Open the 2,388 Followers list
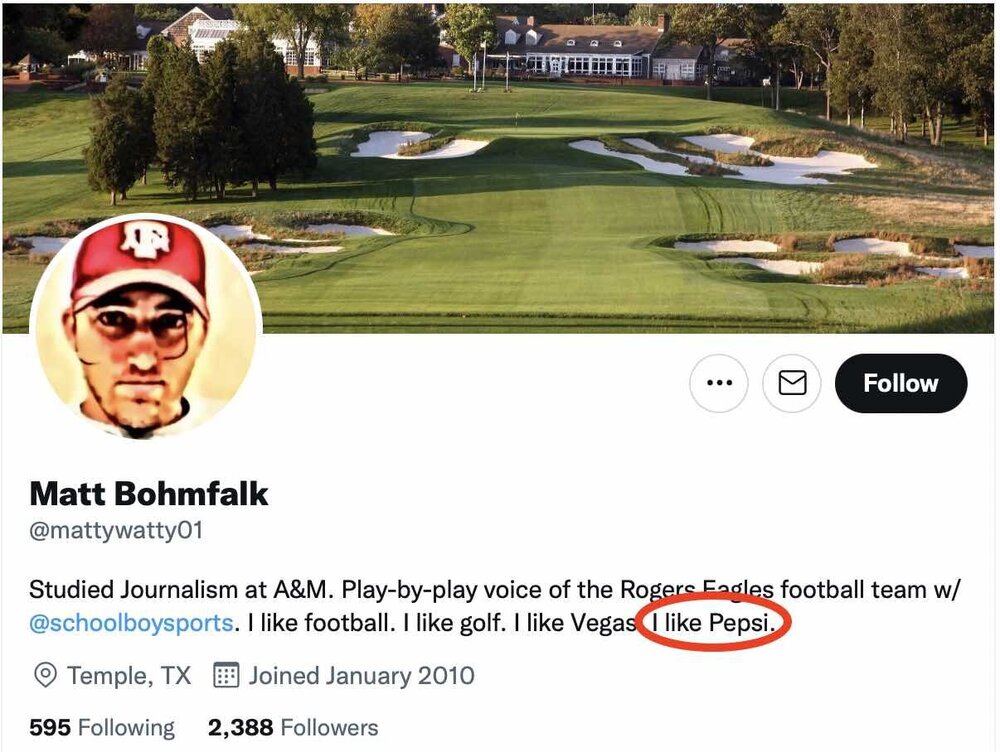Screen dimensions: 1000x752 click(293, 727)
